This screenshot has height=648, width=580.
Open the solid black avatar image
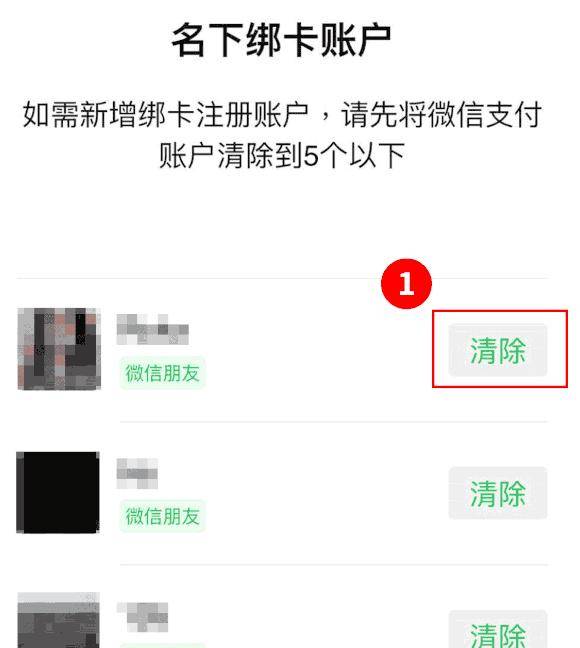[x=58, y=492]
